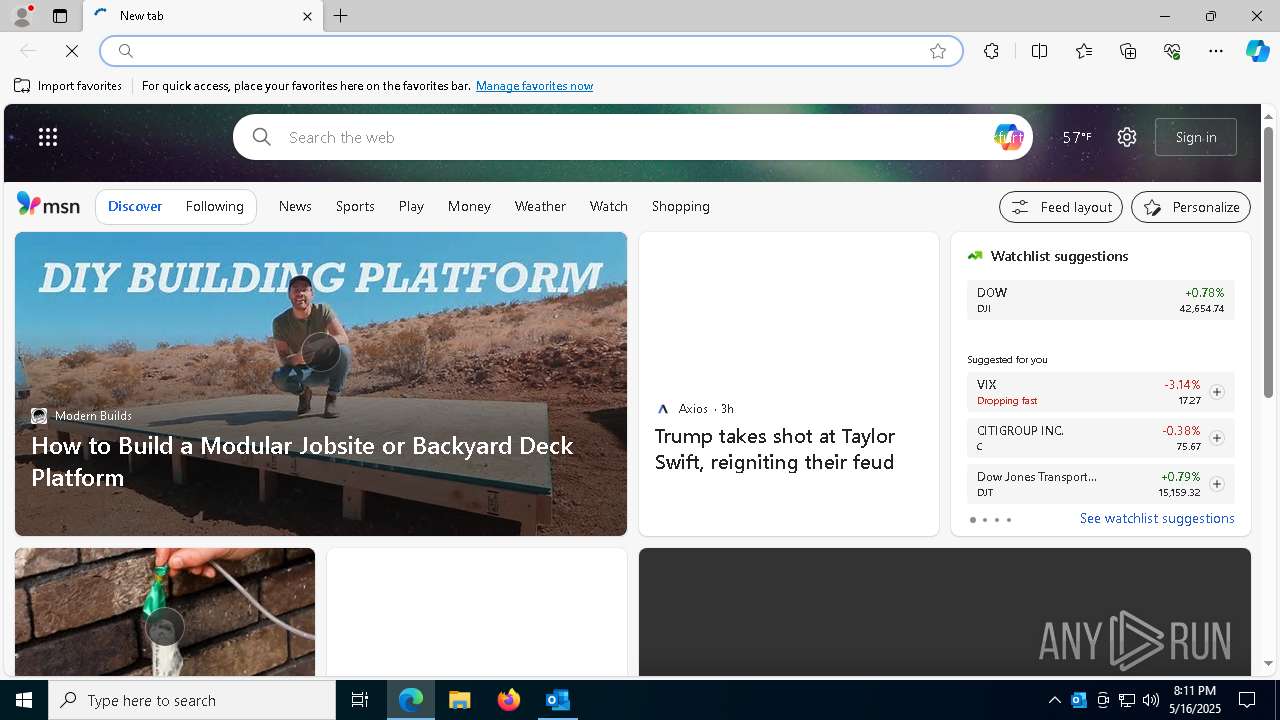Open the brick wall video thumbnail
This screenshot has width=1280, height=720.
coord(165,612)
